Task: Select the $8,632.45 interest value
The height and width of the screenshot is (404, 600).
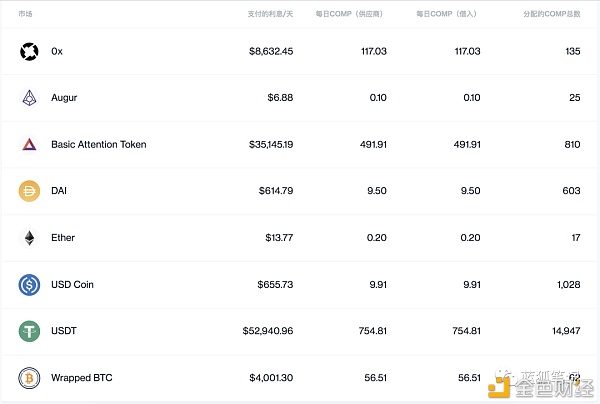Action: [271, 51]
